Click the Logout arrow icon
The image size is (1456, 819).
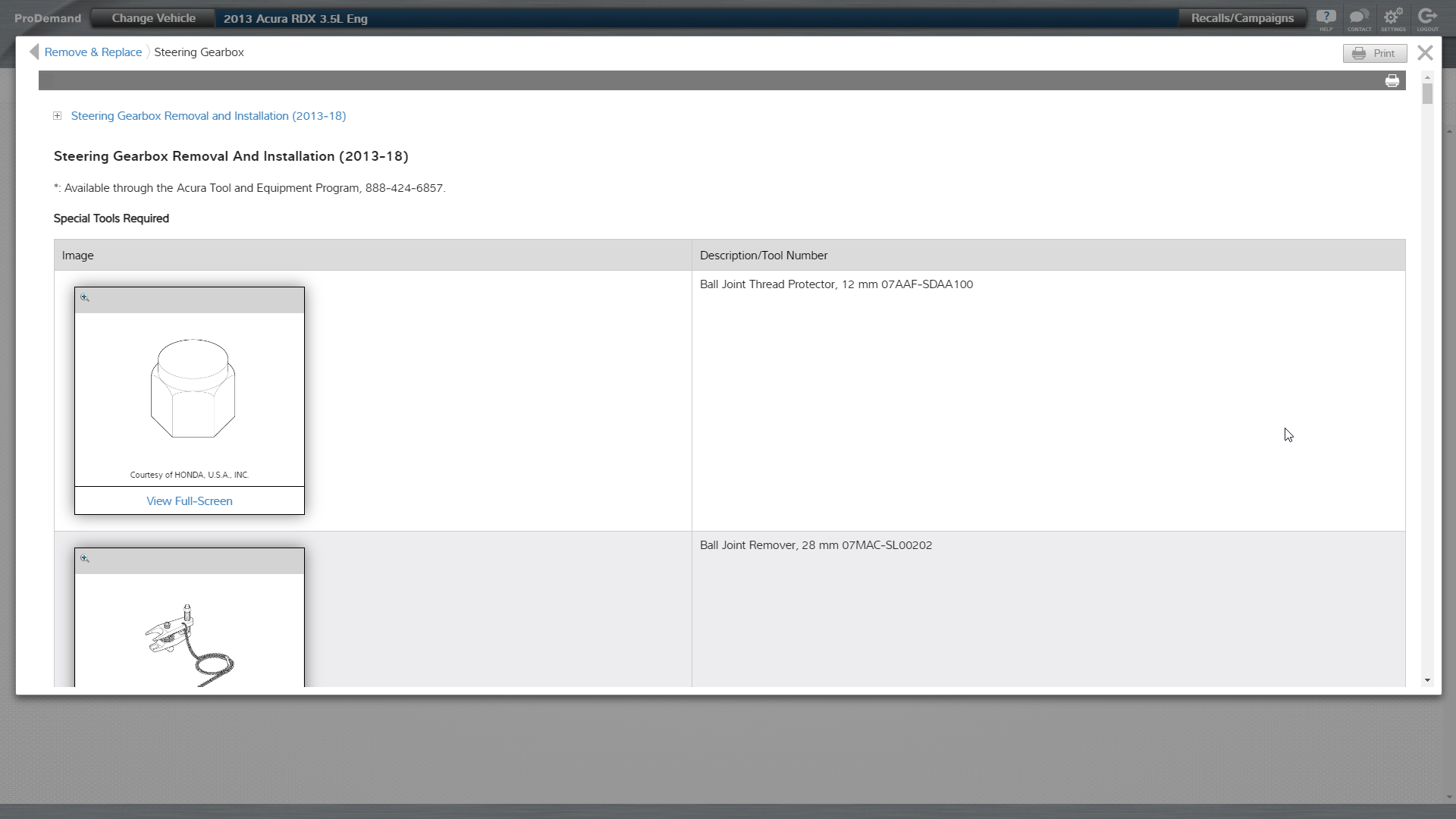pos(1427,18)
